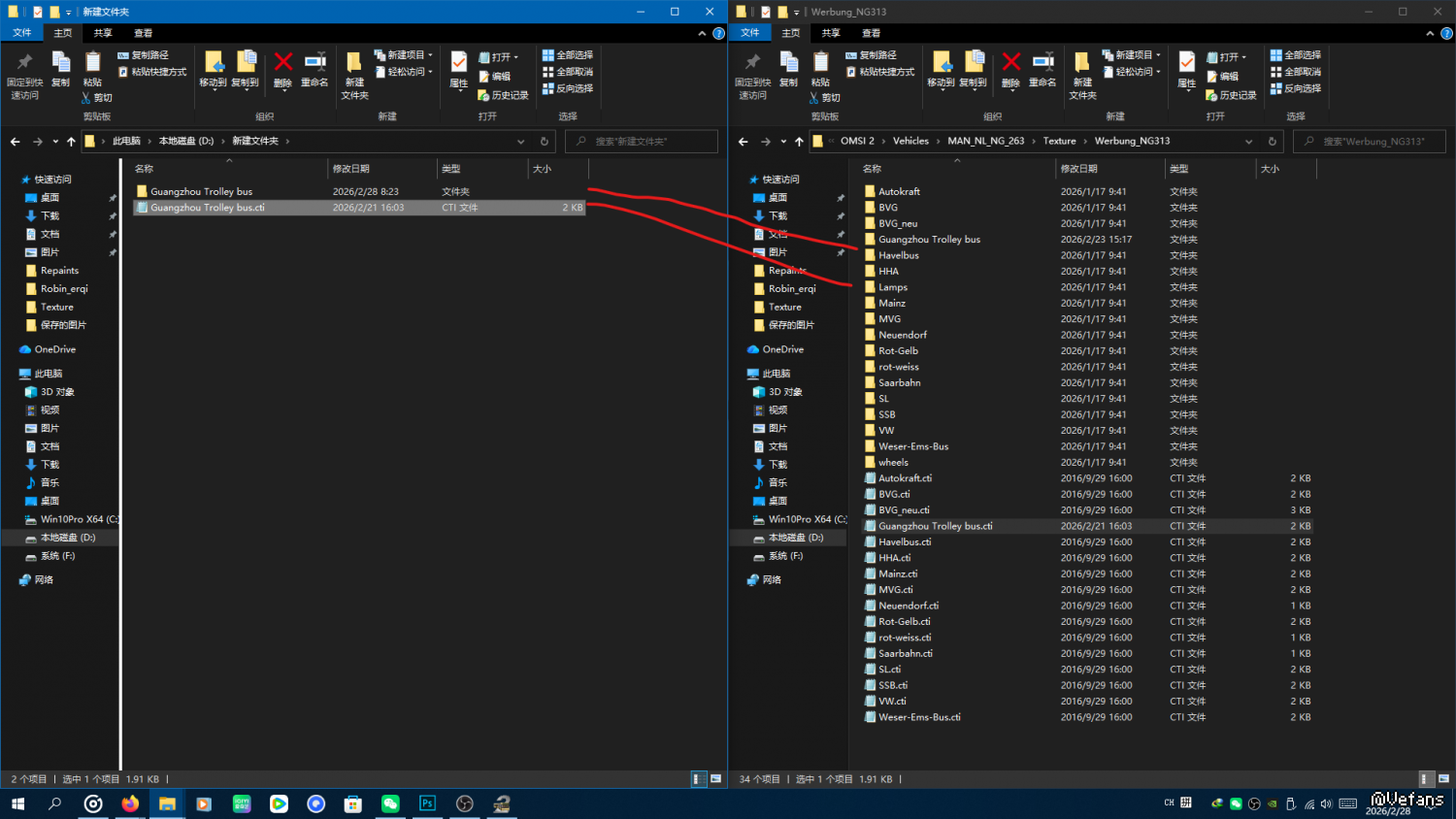Click Copy Path (复制路径) in left window

pos(144,55)
